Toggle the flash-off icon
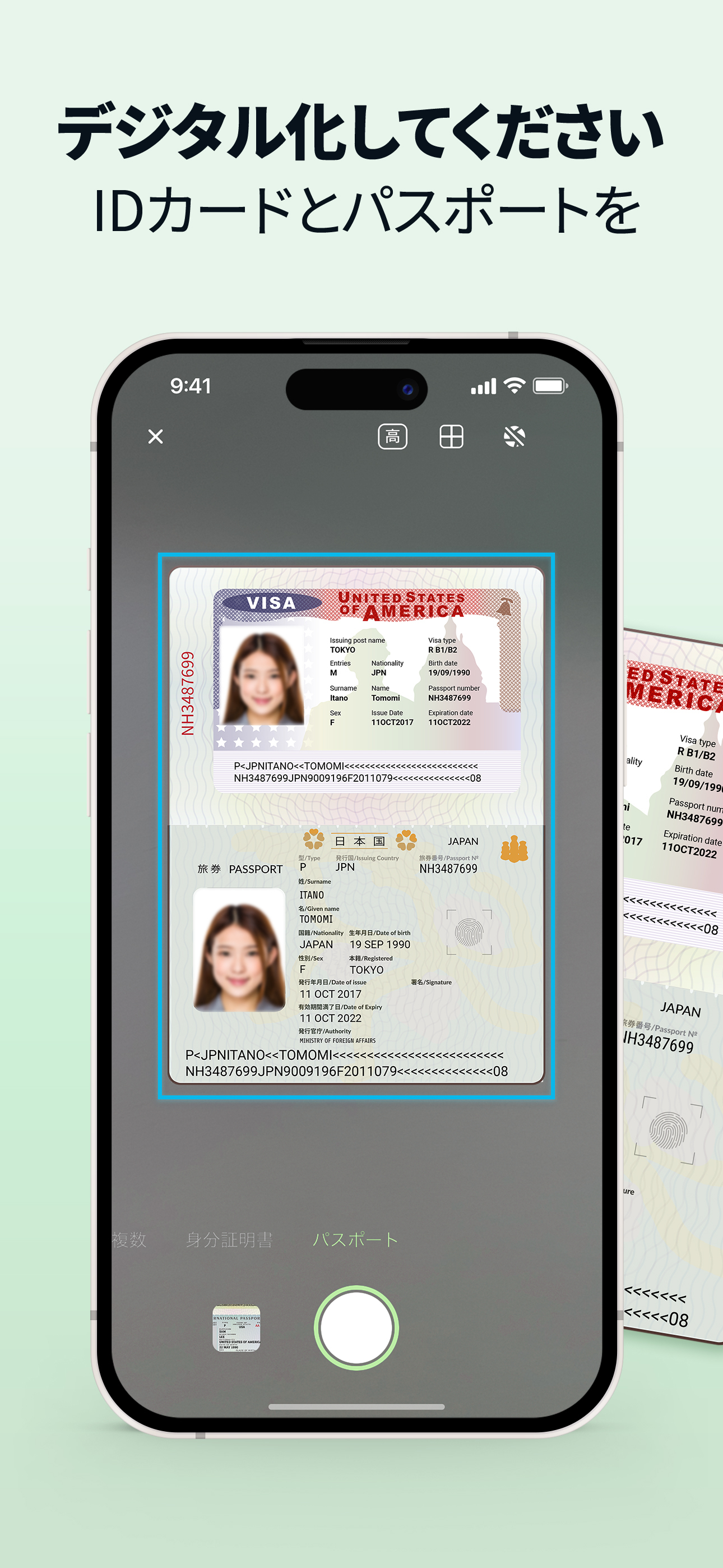Screen dimensions: 723x1568 coord(515,436)
